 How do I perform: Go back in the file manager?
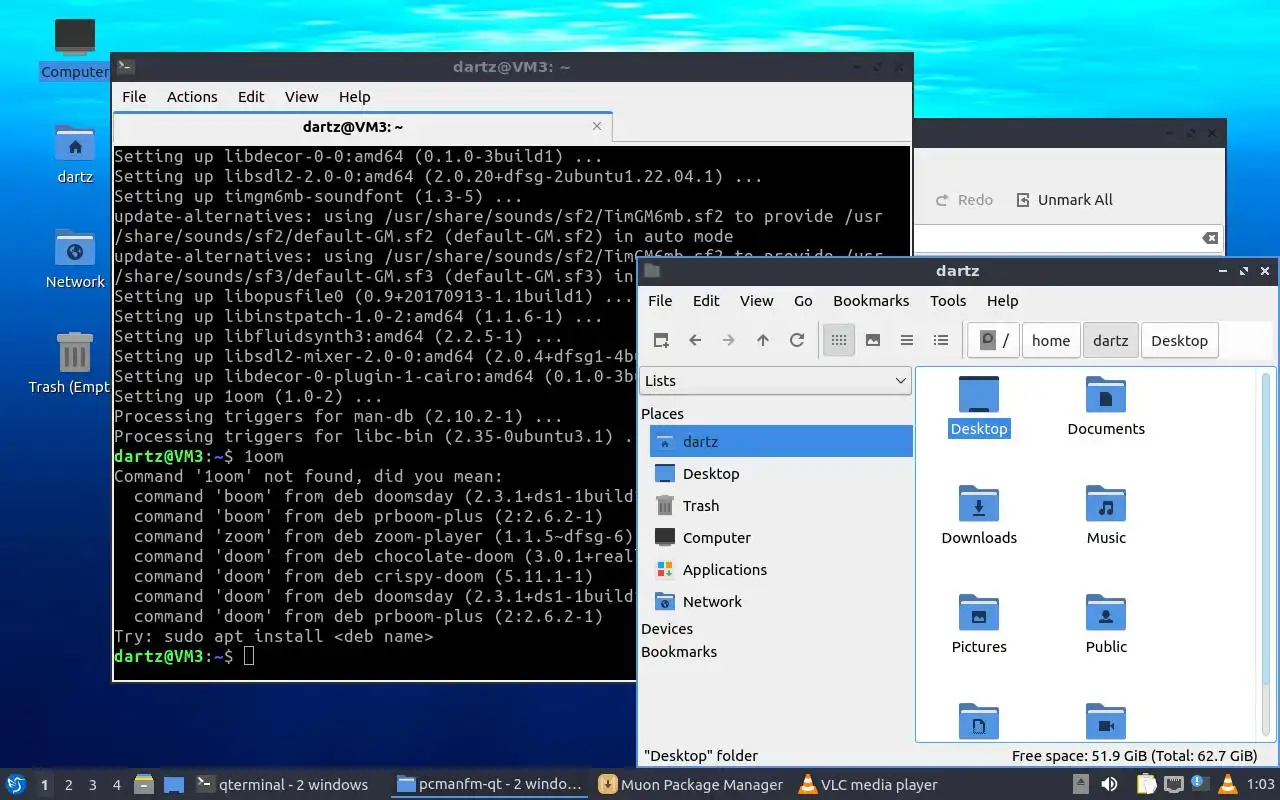[x=695, y=340]
